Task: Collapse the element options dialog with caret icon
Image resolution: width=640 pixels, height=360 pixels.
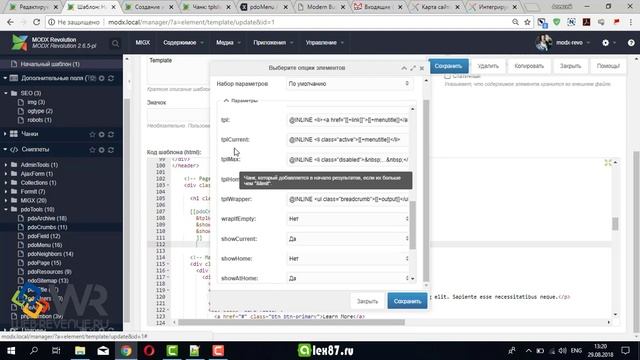Action: click(x=404, y=68)
